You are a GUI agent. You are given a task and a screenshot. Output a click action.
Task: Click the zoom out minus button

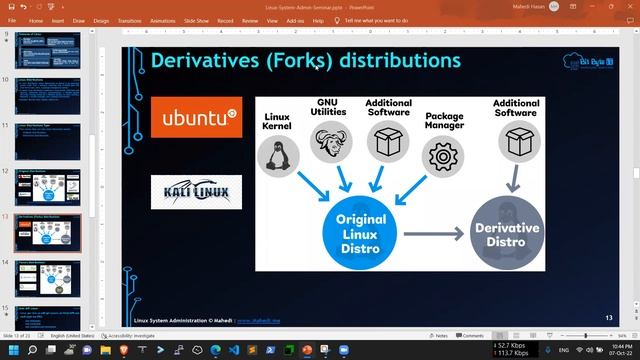(x=562, y=336)
